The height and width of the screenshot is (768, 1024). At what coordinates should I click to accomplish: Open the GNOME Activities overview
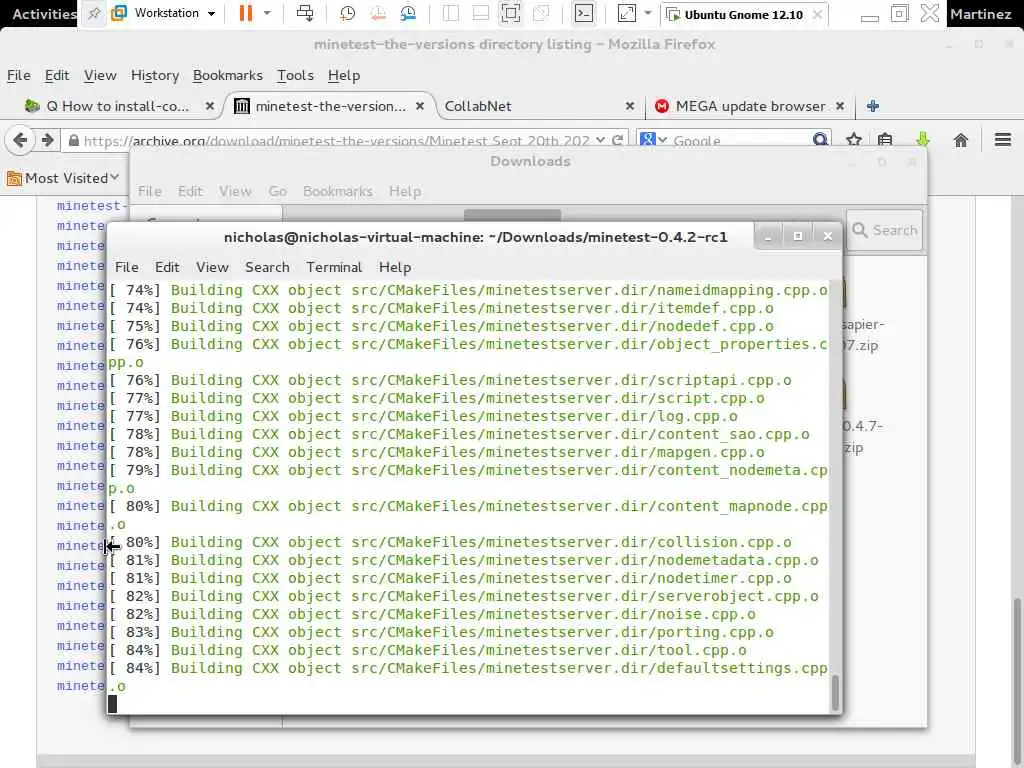point(43,14)
